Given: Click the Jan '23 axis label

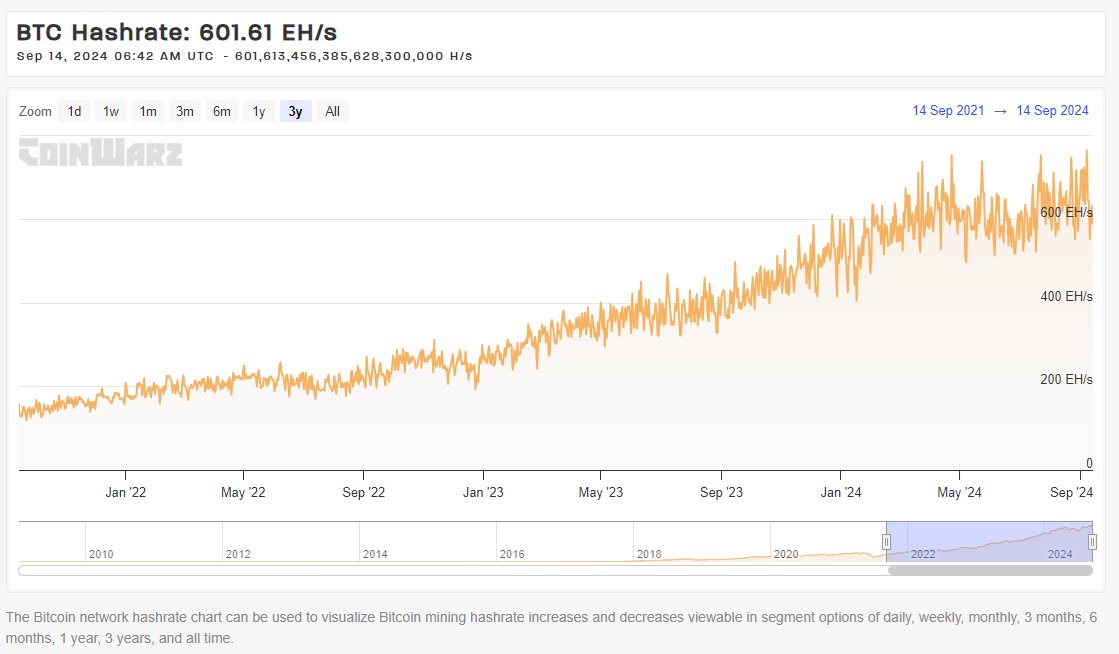Looking at the screenshot, I should pyautogui.click(x=483, y=493).
